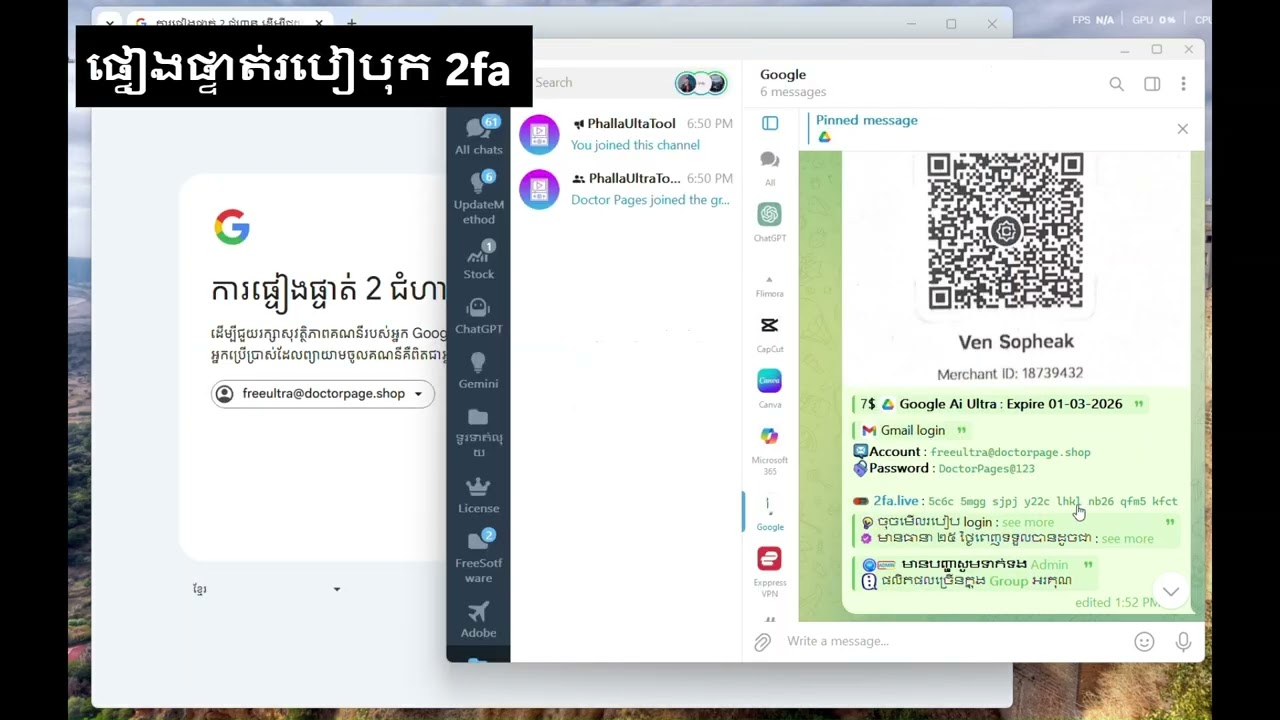Open the All chats folder

pyautogui.click(x=478, y=136)
